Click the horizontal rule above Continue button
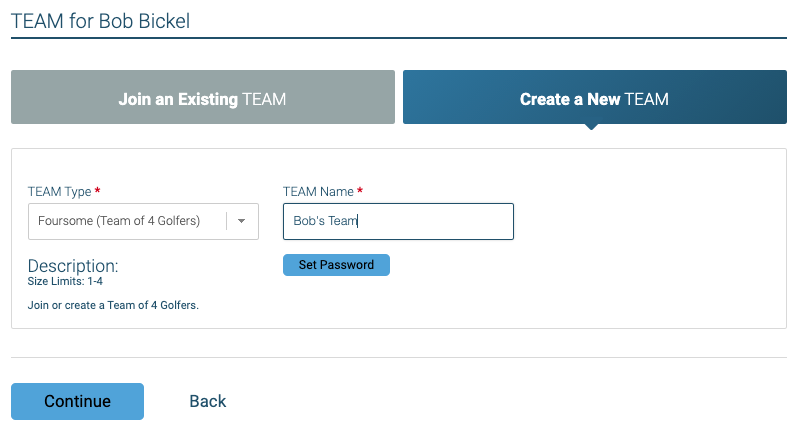 (398, 357)
